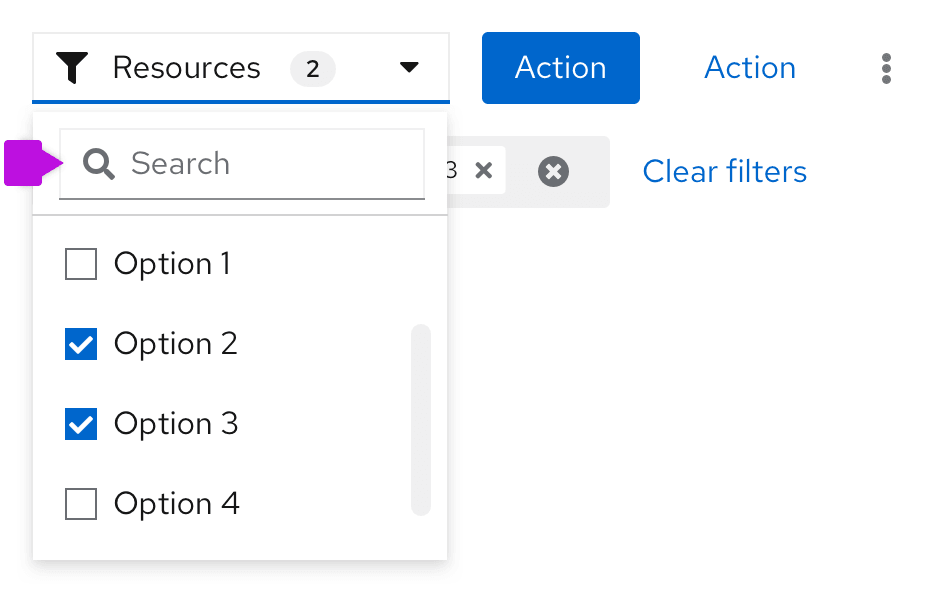Image resolution: width=950 pixels, height=610 pixels.
Task: Click the options list scrollbar
Action: click(x=421, y=420)
